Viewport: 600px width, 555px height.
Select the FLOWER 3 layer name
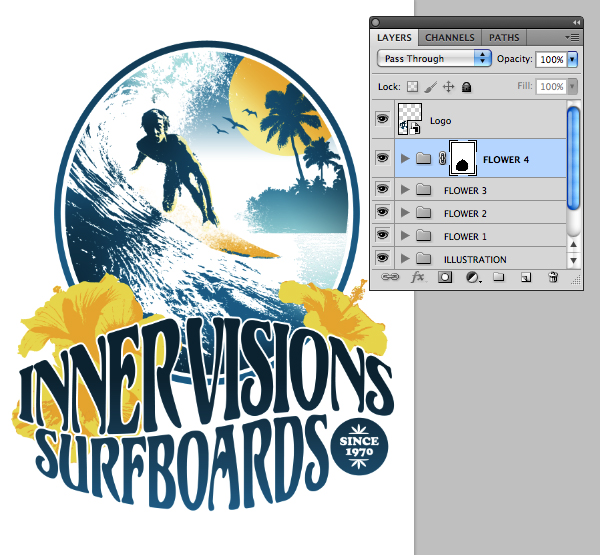(465, 190)
